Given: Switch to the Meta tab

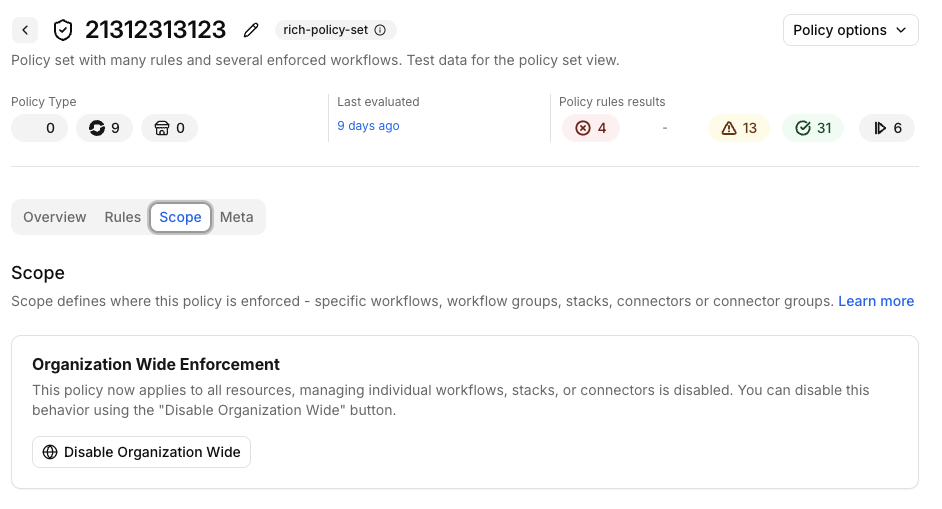Looking at the screenshot, I should [x=237, y=217].
